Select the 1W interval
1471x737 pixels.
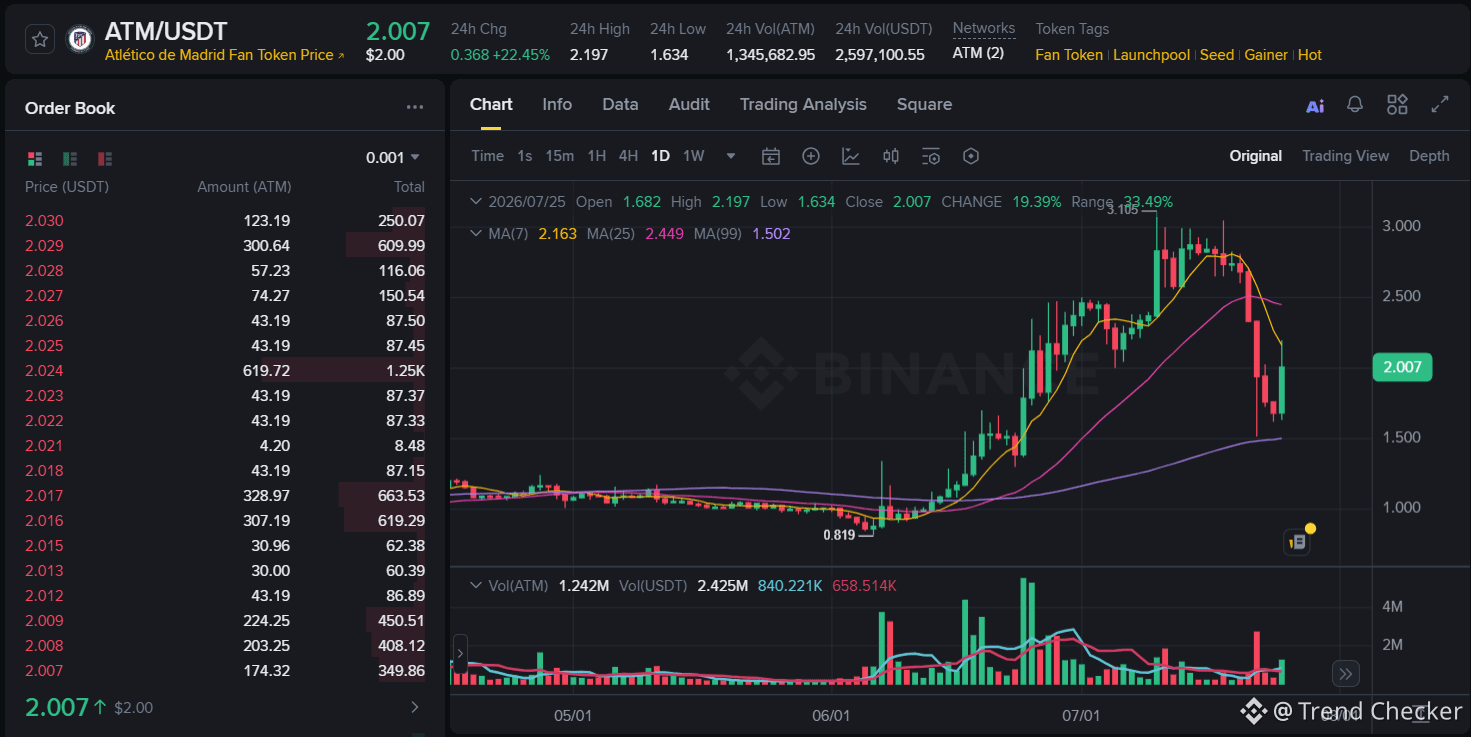coord(694,156)
